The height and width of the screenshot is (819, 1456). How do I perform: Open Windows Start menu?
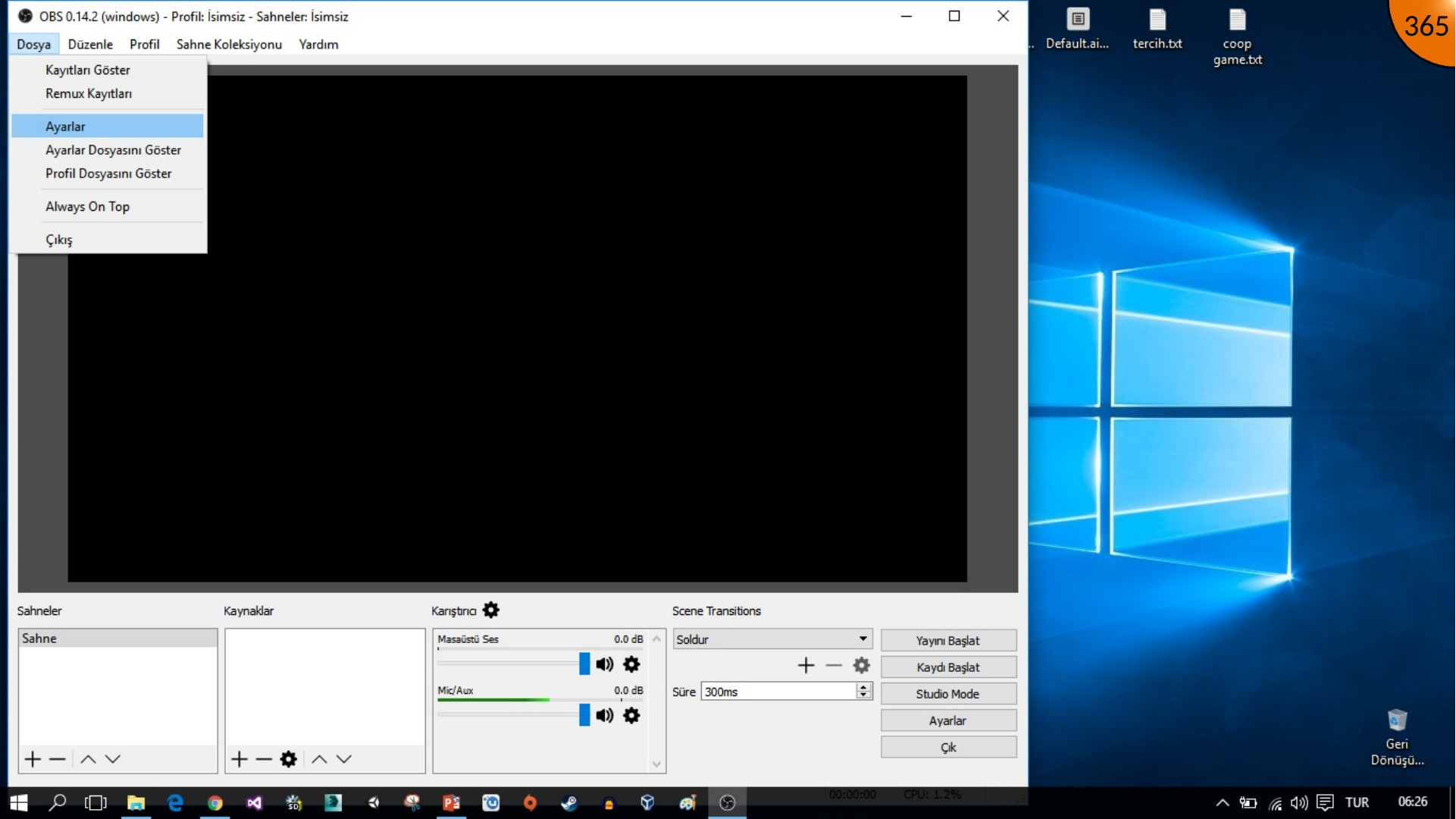[19, 802]
